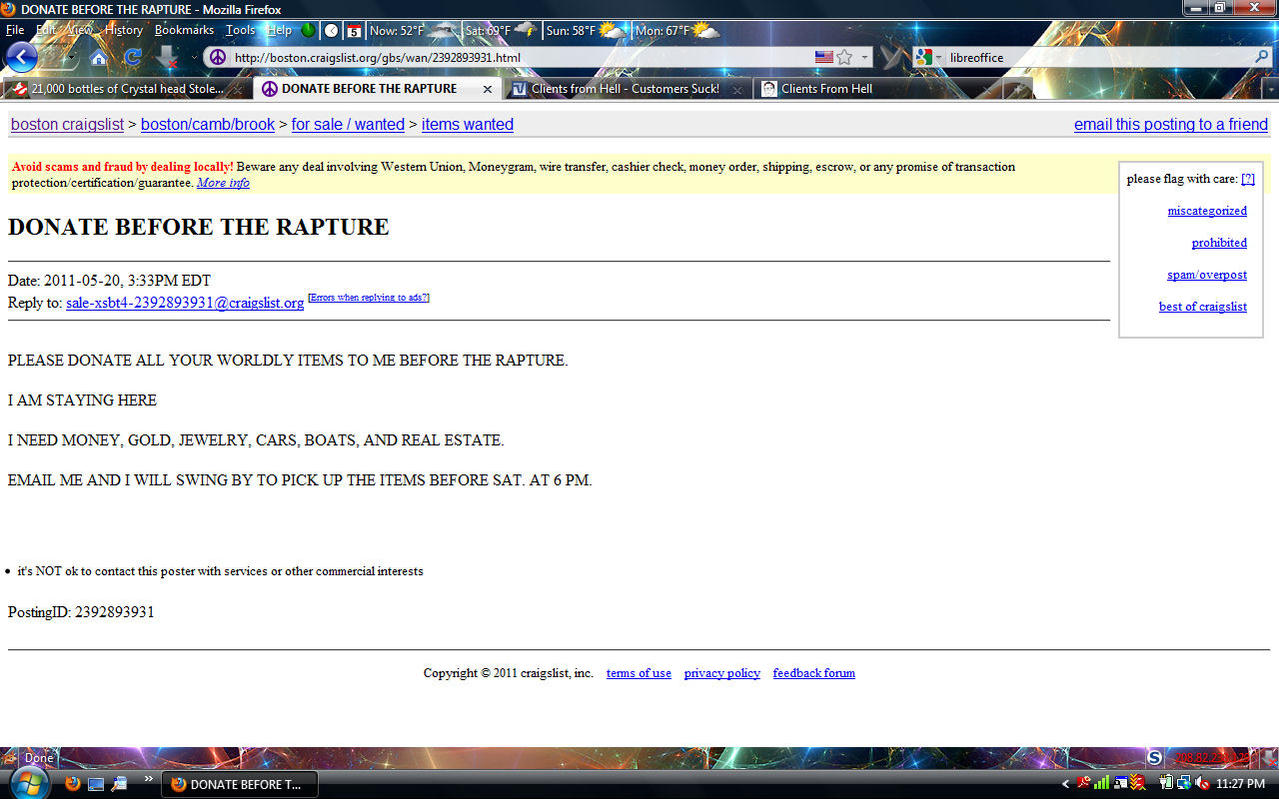This screenshot has height=799, width=1279.
Task: Switch to the Clients From Hell tab
Action: coord(826,89)
